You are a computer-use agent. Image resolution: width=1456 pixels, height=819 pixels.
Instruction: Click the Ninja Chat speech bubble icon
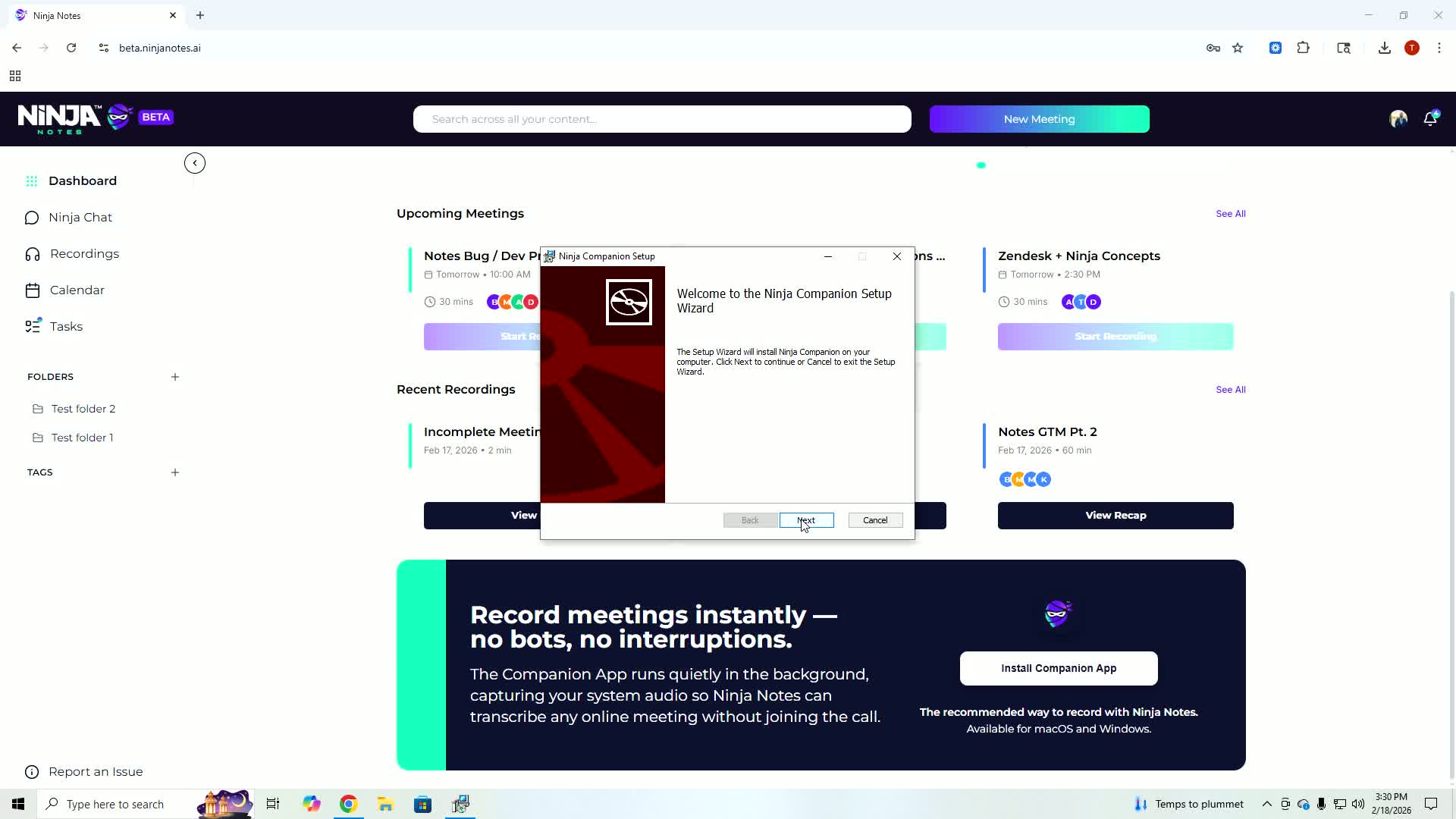coord(32,218)
